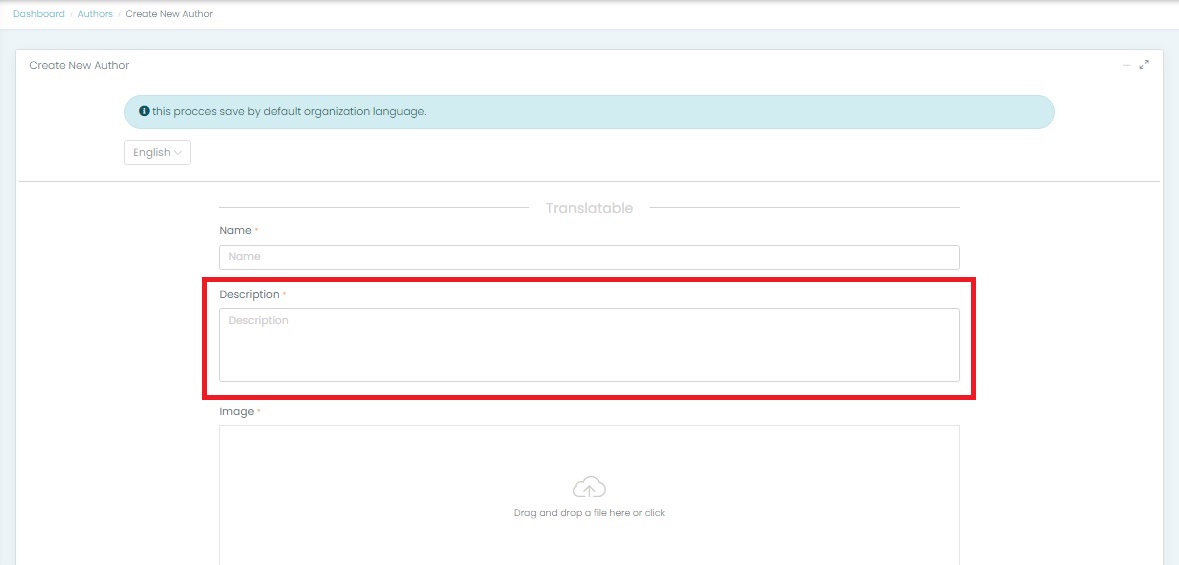Click the chevron beside English
The width and height of the screenshot is (1179, 565).
pyautogui.click(x=178, y=153)
